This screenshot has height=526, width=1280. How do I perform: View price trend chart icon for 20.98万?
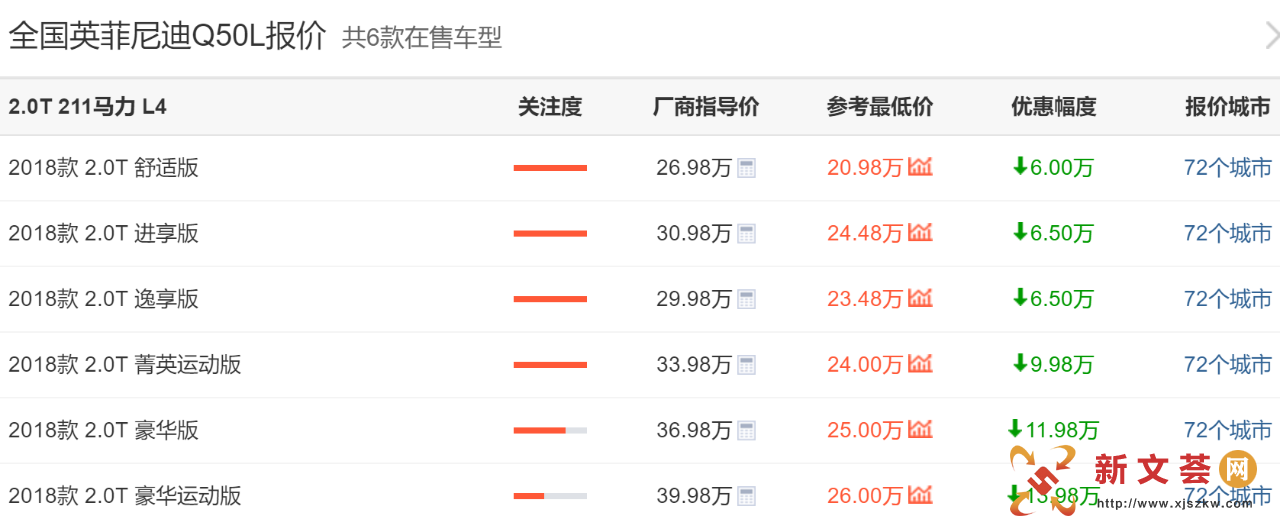(920, 167)
